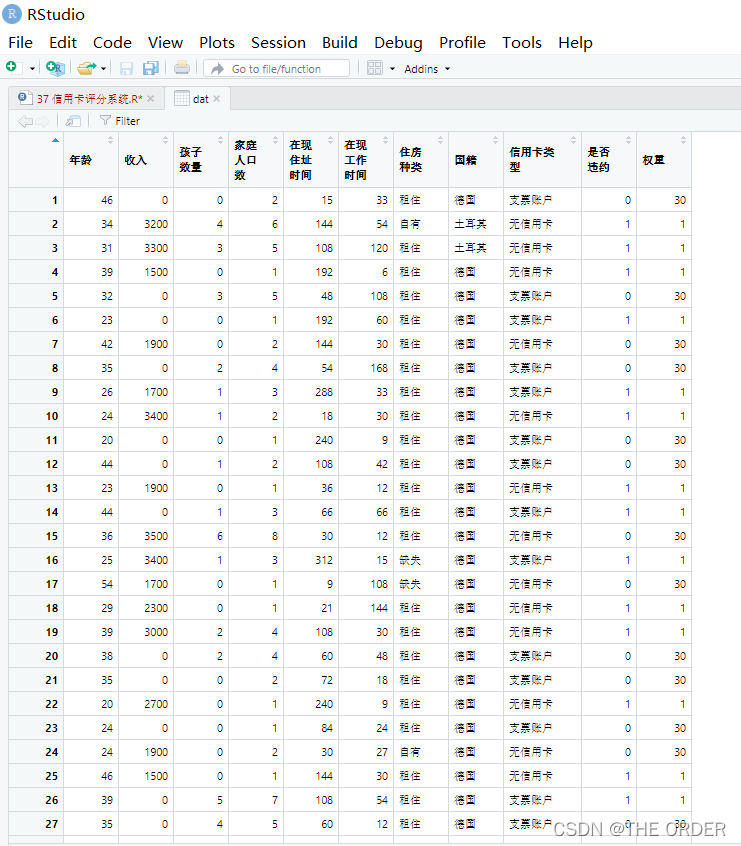Click the Open File folder icon
The image size is (741, 846).
pos(86,68)
